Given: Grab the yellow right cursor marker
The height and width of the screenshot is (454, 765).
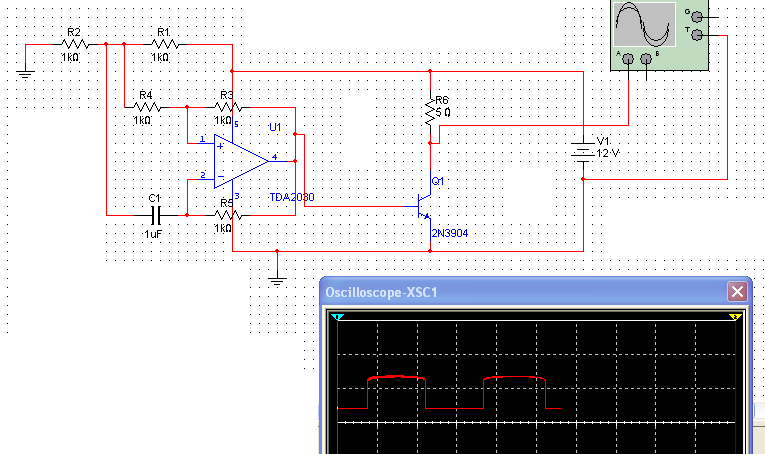Looking at the screenshot, I should 735,317.
